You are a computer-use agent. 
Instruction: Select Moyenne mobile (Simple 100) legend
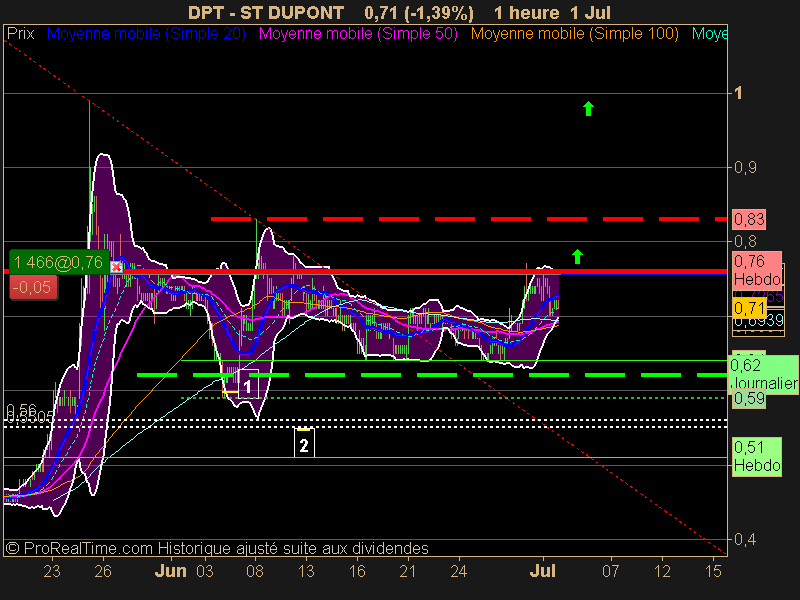coord(574,34)
